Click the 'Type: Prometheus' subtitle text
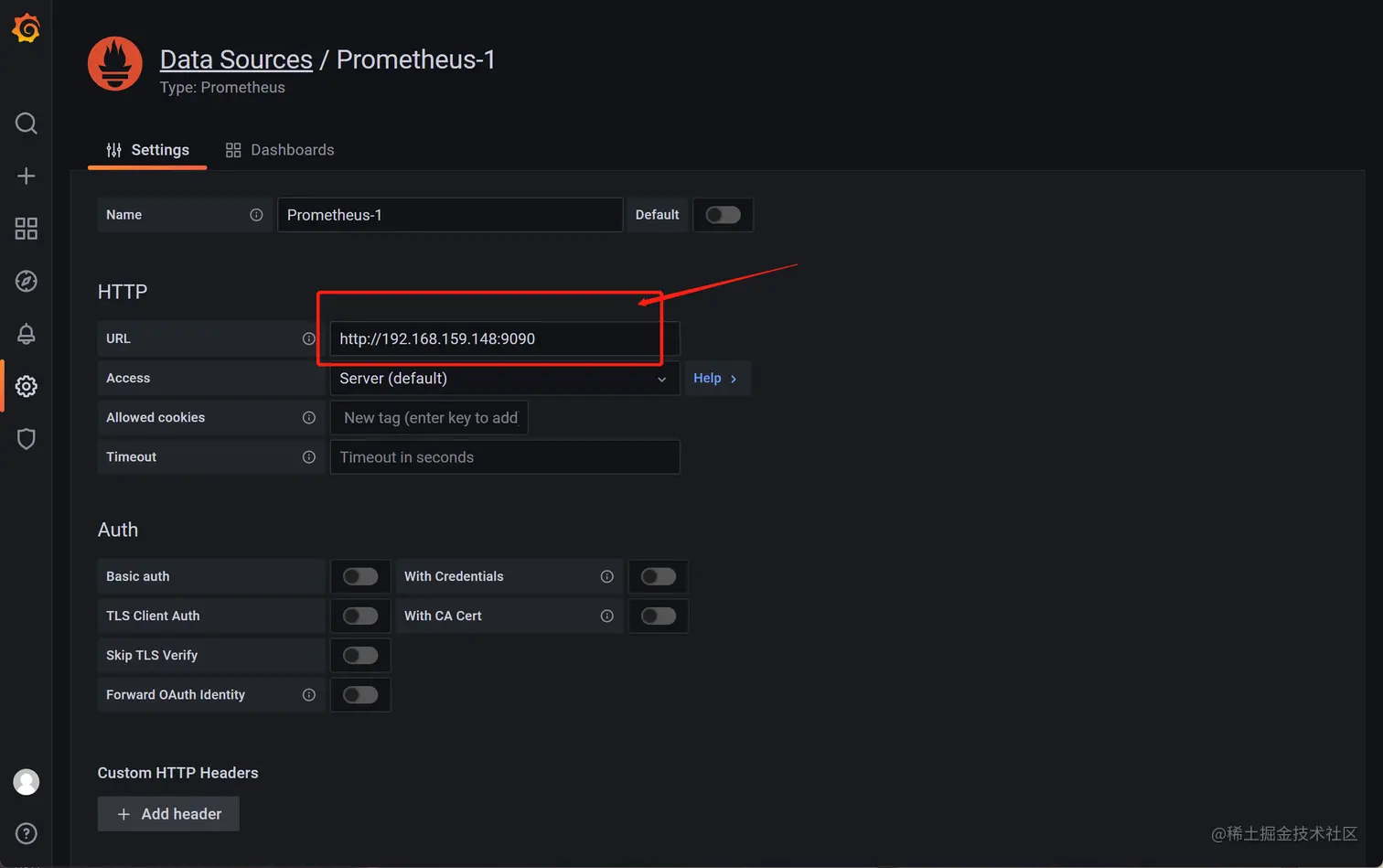 pyautogui.click(x=222, y=88)
